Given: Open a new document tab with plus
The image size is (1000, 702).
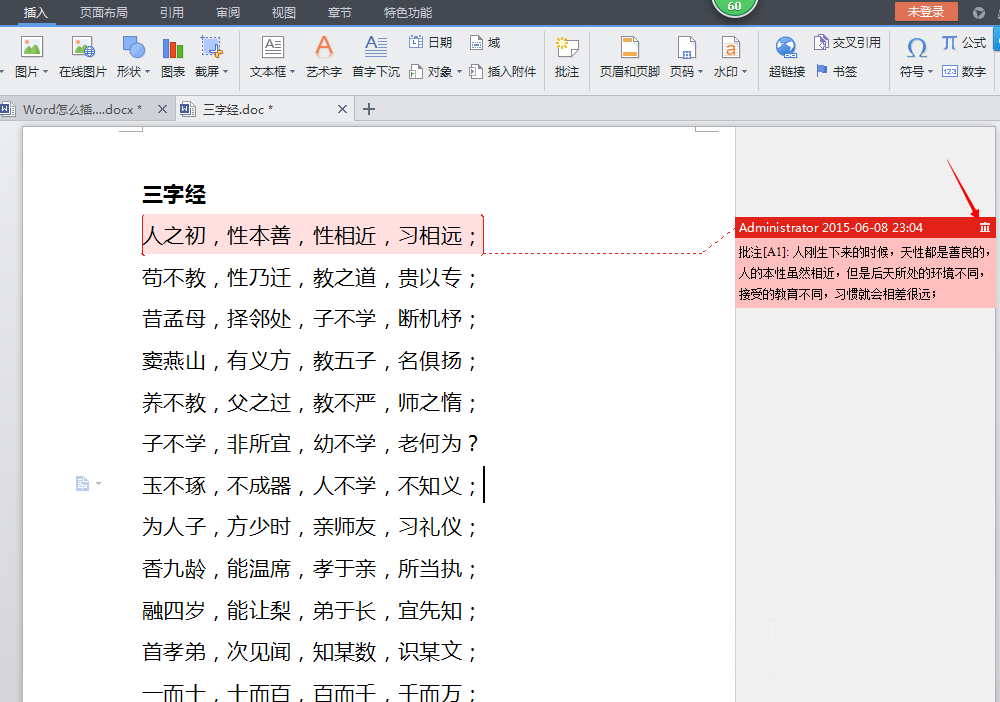Looking at the screenshot, I should [369, 109].
